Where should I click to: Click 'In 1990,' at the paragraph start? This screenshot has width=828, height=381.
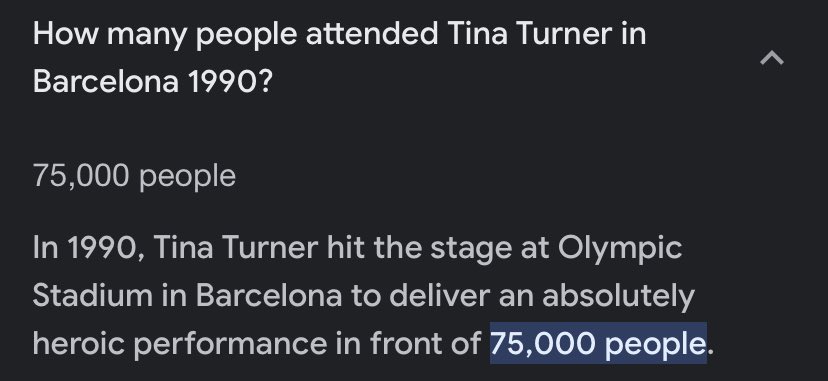point(88,249)
